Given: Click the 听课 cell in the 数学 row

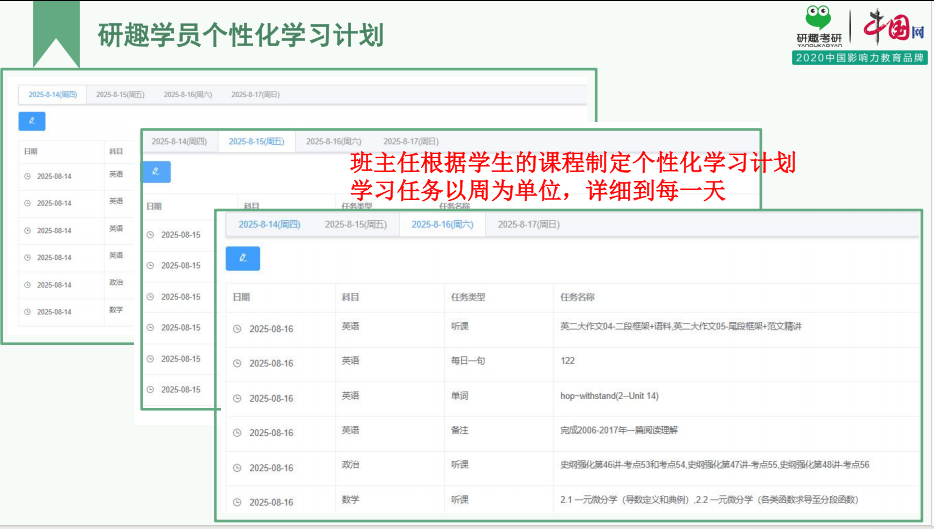Looking at the screenshot, I should [459, 500].
